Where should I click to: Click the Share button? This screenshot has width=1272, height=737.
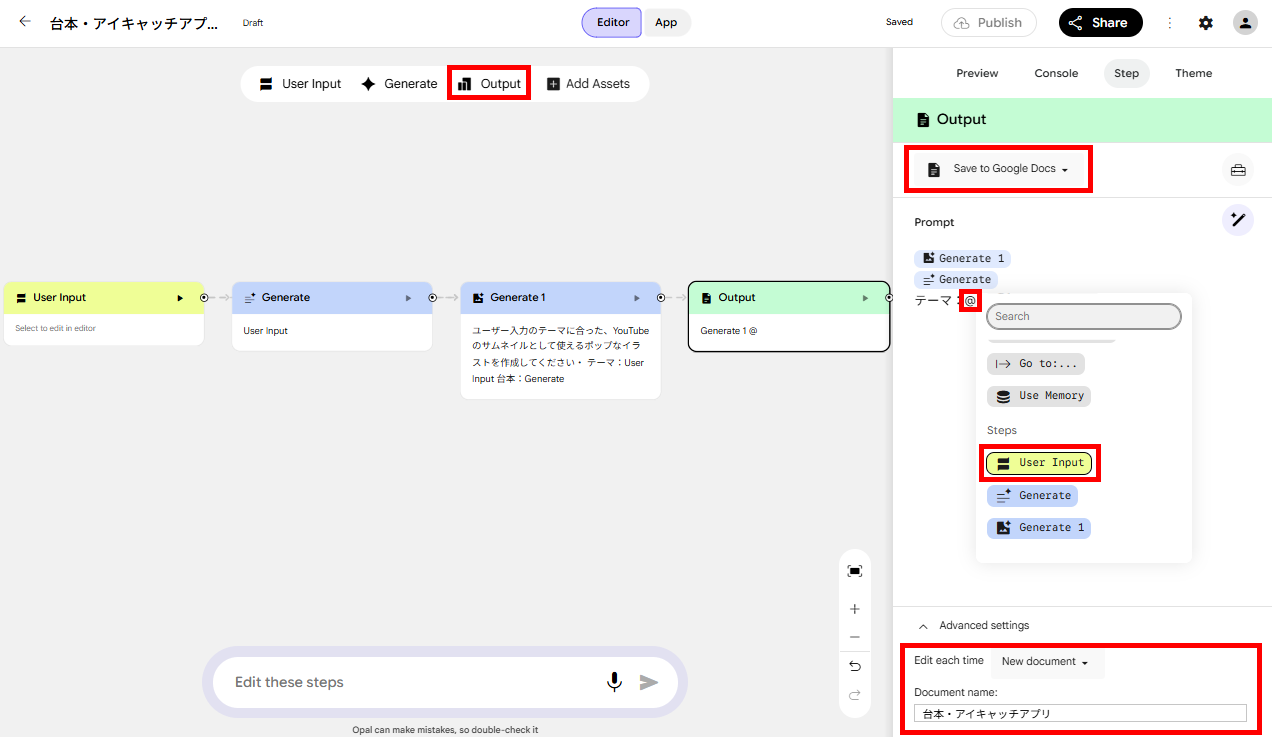coord(1100,22)
